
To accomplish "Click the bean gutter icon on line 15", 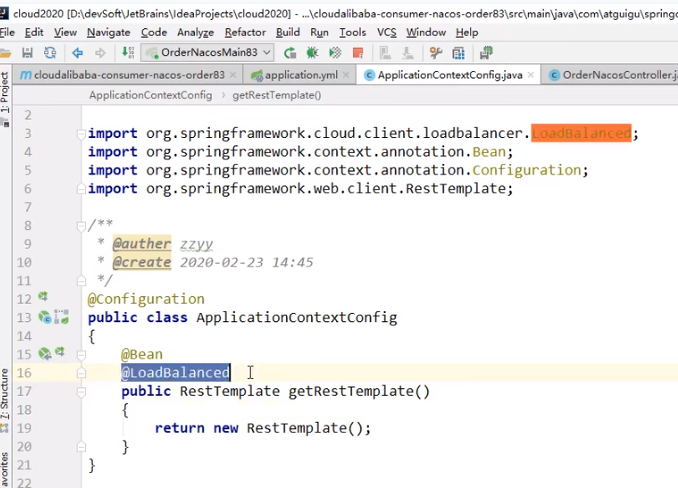I will tap(45, 354).
